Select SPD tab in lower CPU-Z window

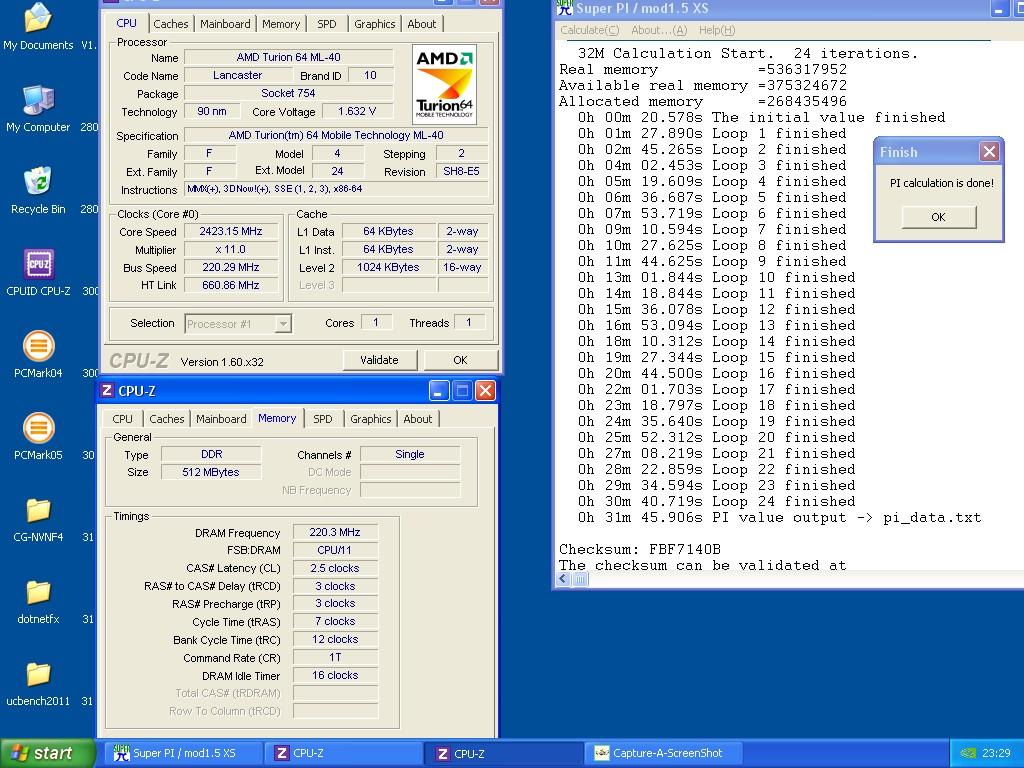323,419
